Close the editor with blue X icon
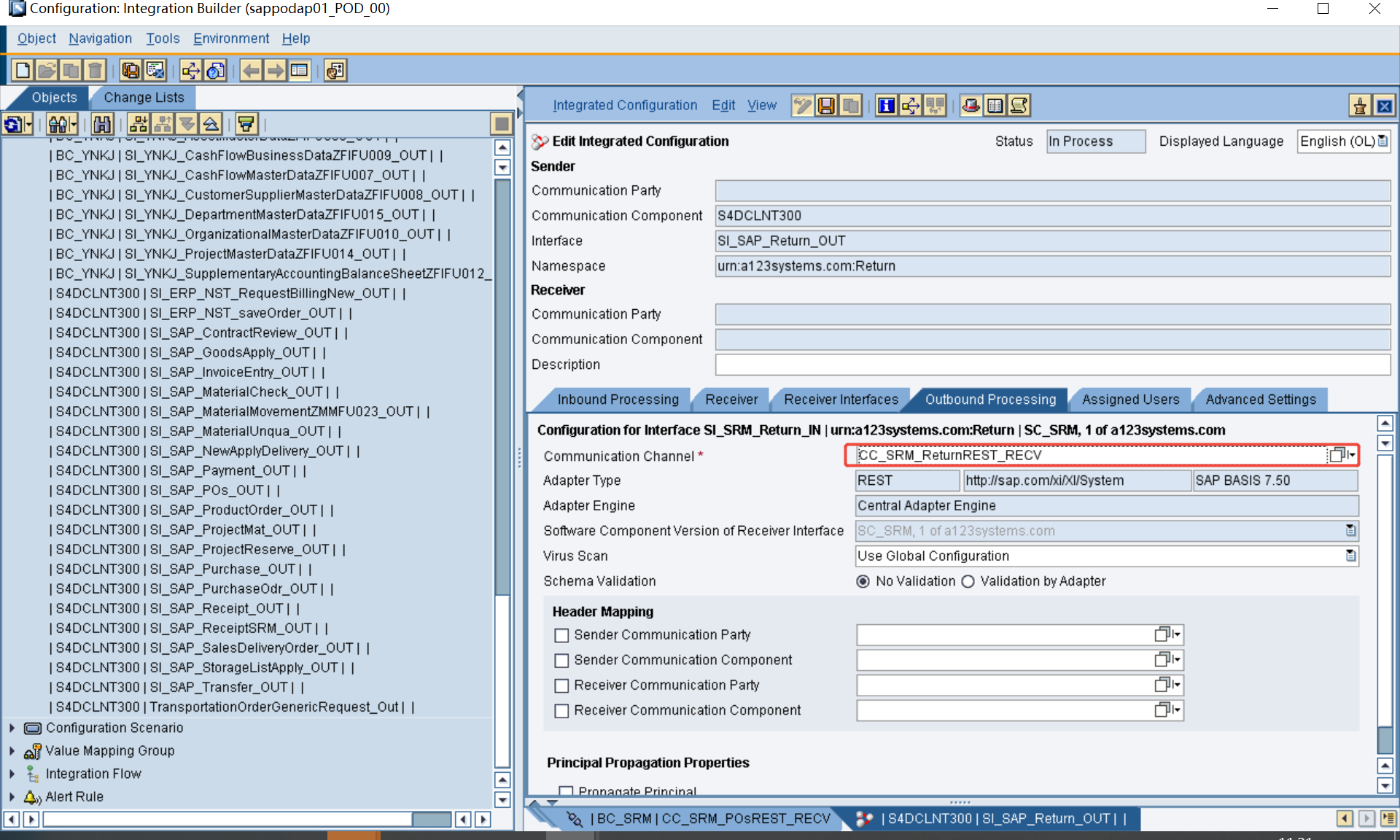This screenshot has height=840, width=1400. (1384, 106)
